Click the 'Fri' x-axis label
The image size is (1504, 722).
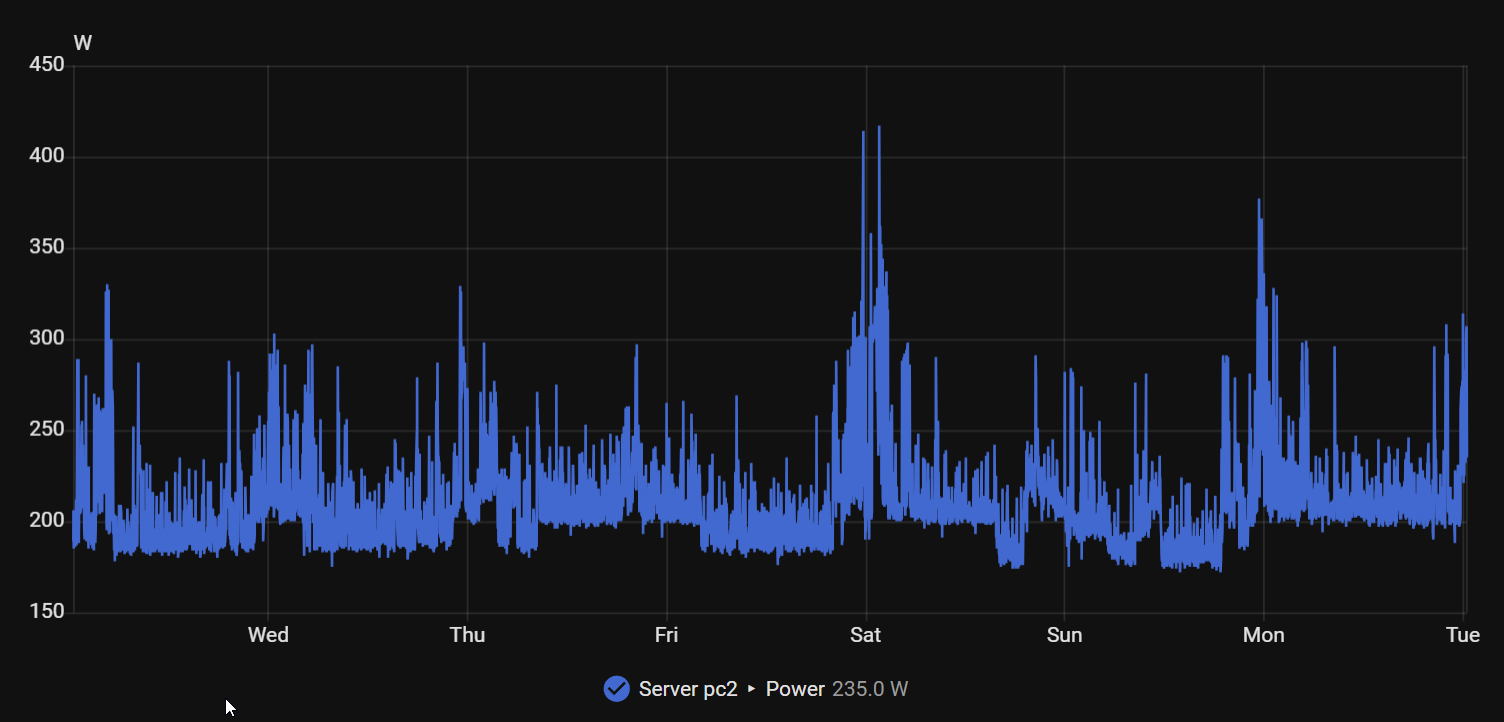(666, 635)
